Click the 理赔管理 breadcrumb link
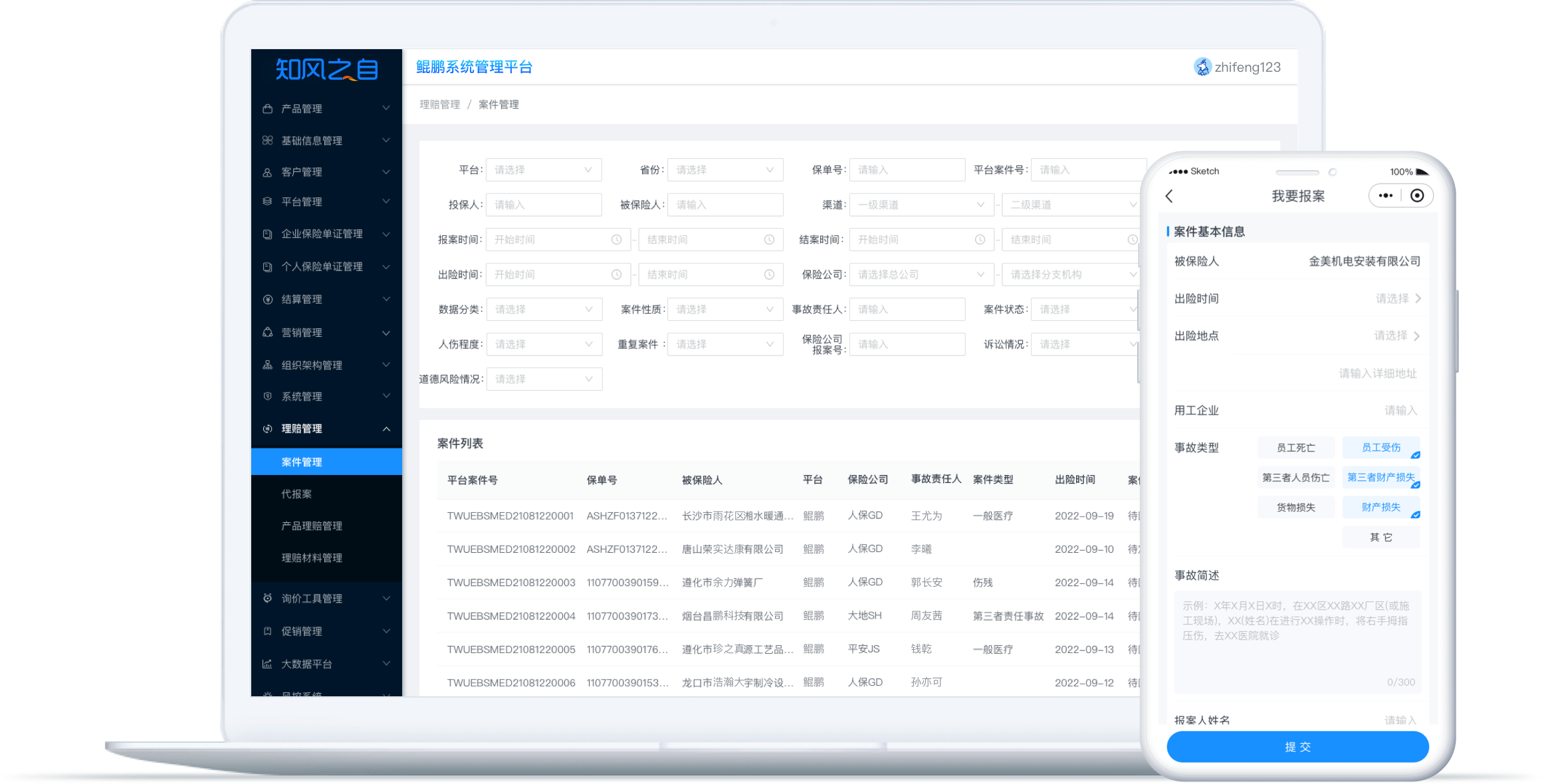The height and width of the screenshot is (784, 1542). tap(439, 104)
